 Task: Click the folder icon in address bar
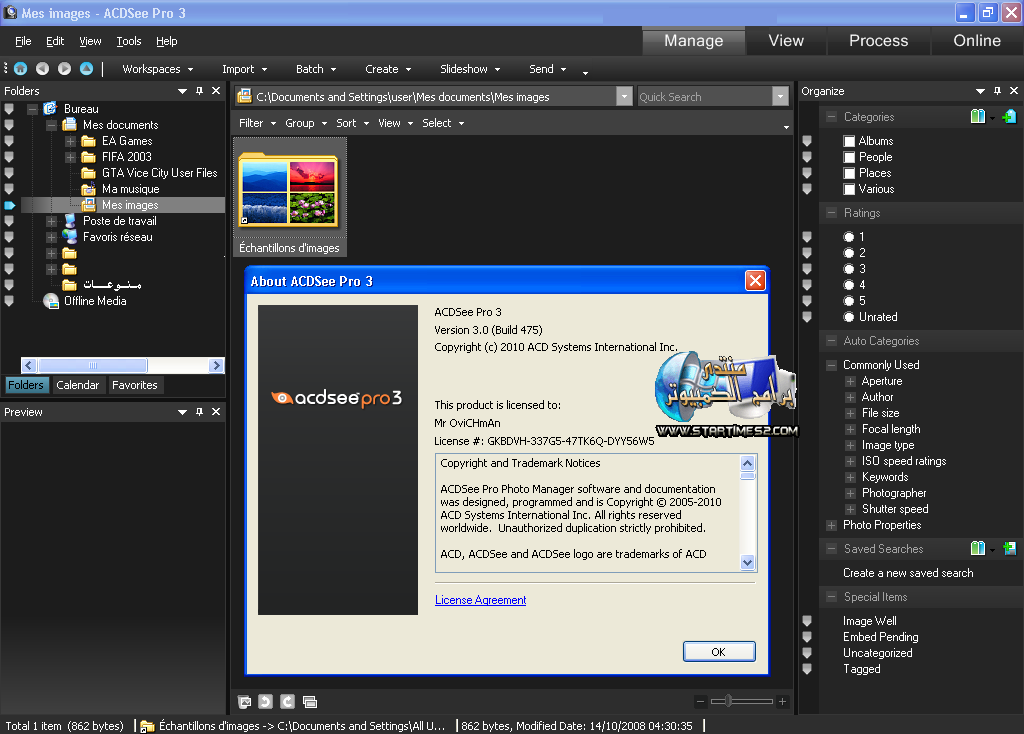click(x=244, y=97)
